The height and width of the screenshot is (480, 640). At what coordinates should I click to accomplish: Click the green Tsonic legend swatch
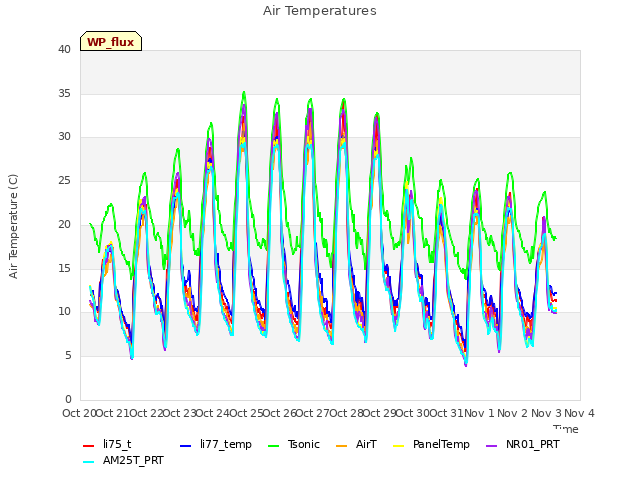pyautogui.click(x=273, y=446)
